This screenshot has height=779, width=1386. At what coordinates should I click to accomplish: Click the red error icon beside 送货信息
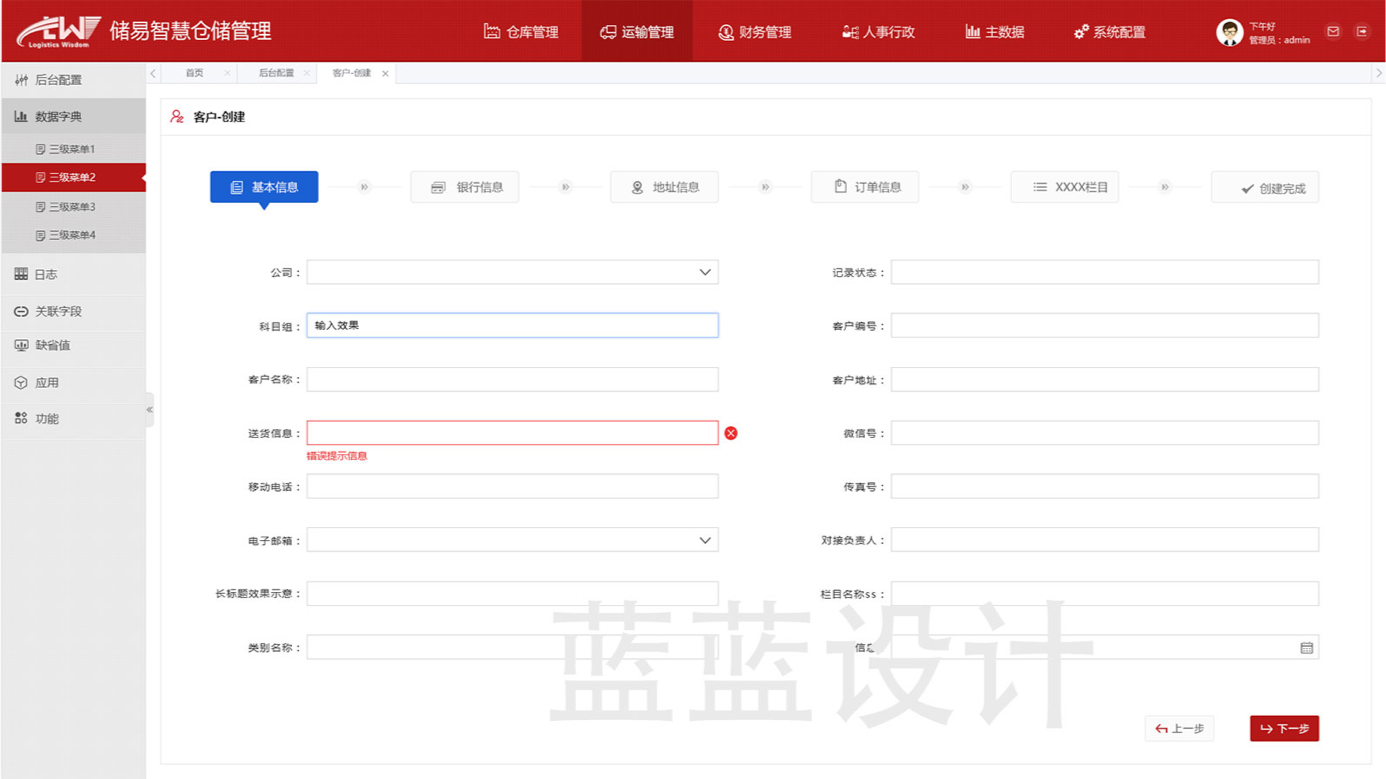point(731,432)
